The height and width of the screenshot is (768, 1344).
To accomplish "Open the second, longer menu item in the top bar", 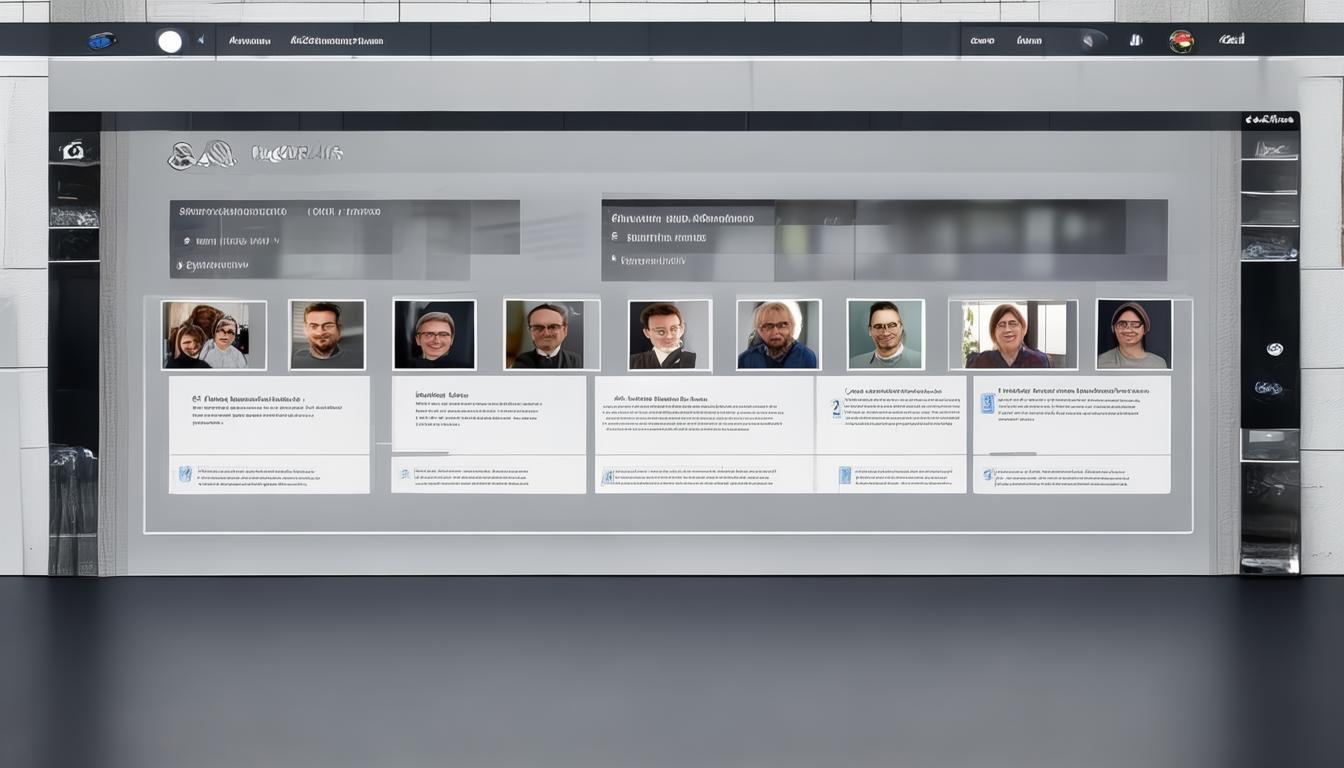I will coord(336,41).
